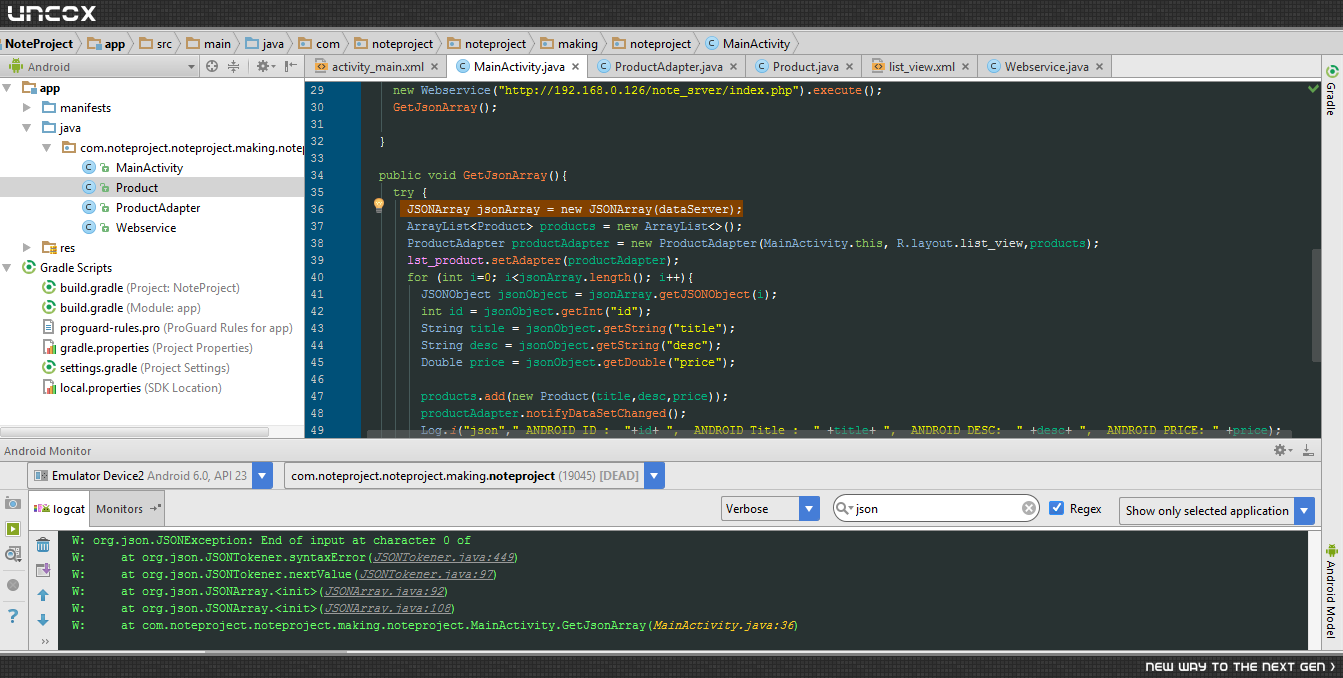Open the logcat tab
Image resolution: width=1343 pixels, height=678 pixels.
pyautogui.click(x=60, y=509)
